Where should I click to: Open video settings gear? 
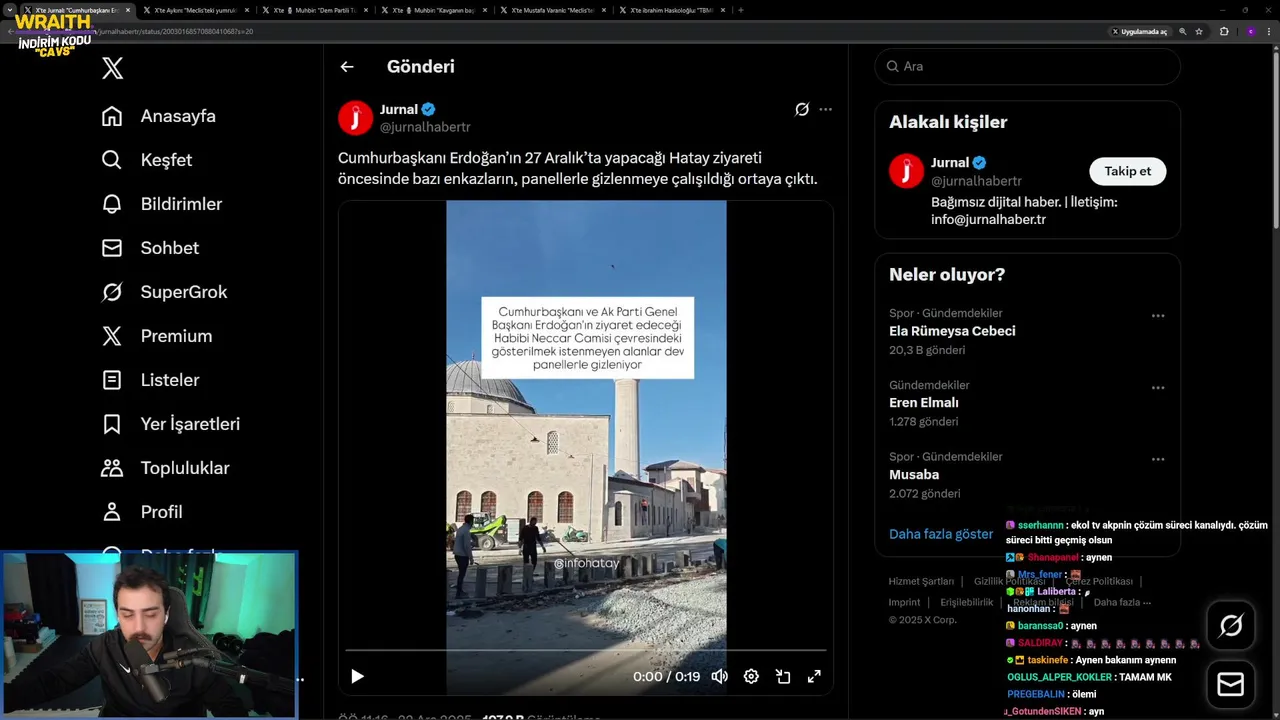751,676
